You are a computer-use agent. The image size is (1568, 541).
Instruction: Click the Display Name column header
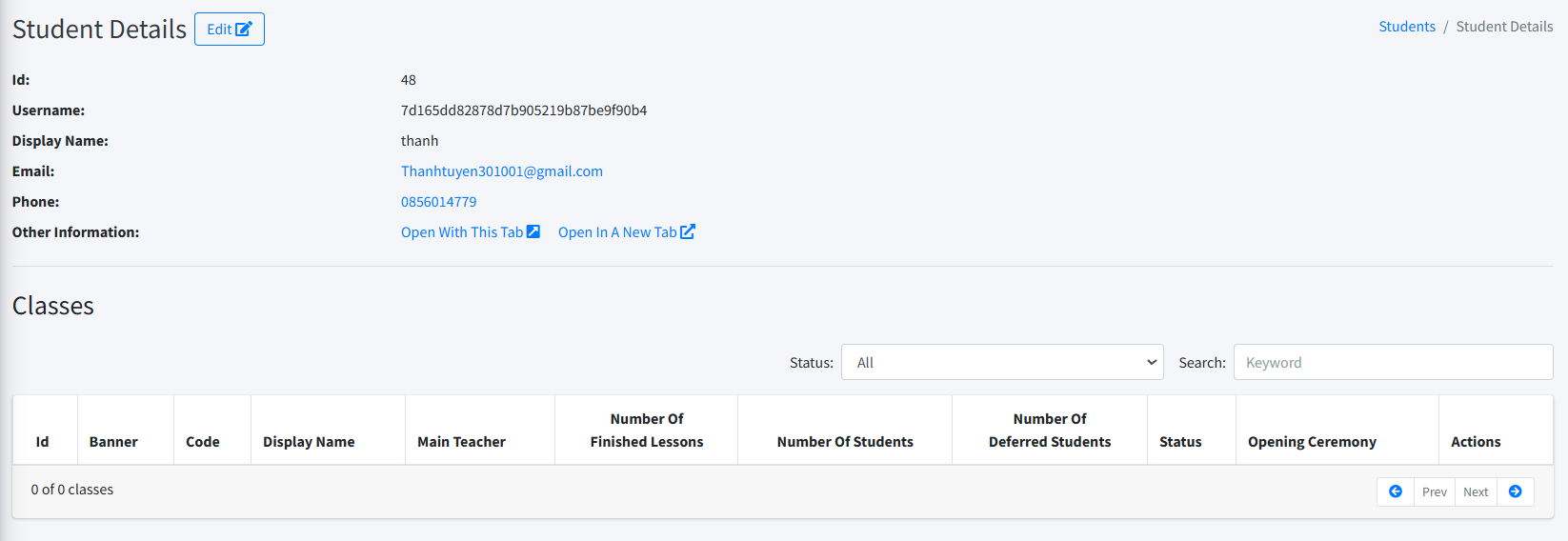[x=309, y=442]
